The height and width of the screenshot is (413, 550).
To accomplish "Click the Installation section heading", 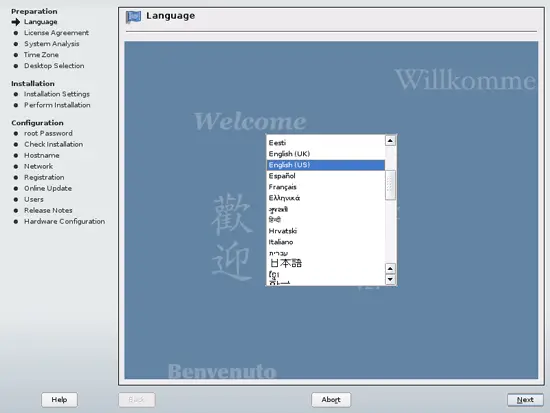I will 33,84.
